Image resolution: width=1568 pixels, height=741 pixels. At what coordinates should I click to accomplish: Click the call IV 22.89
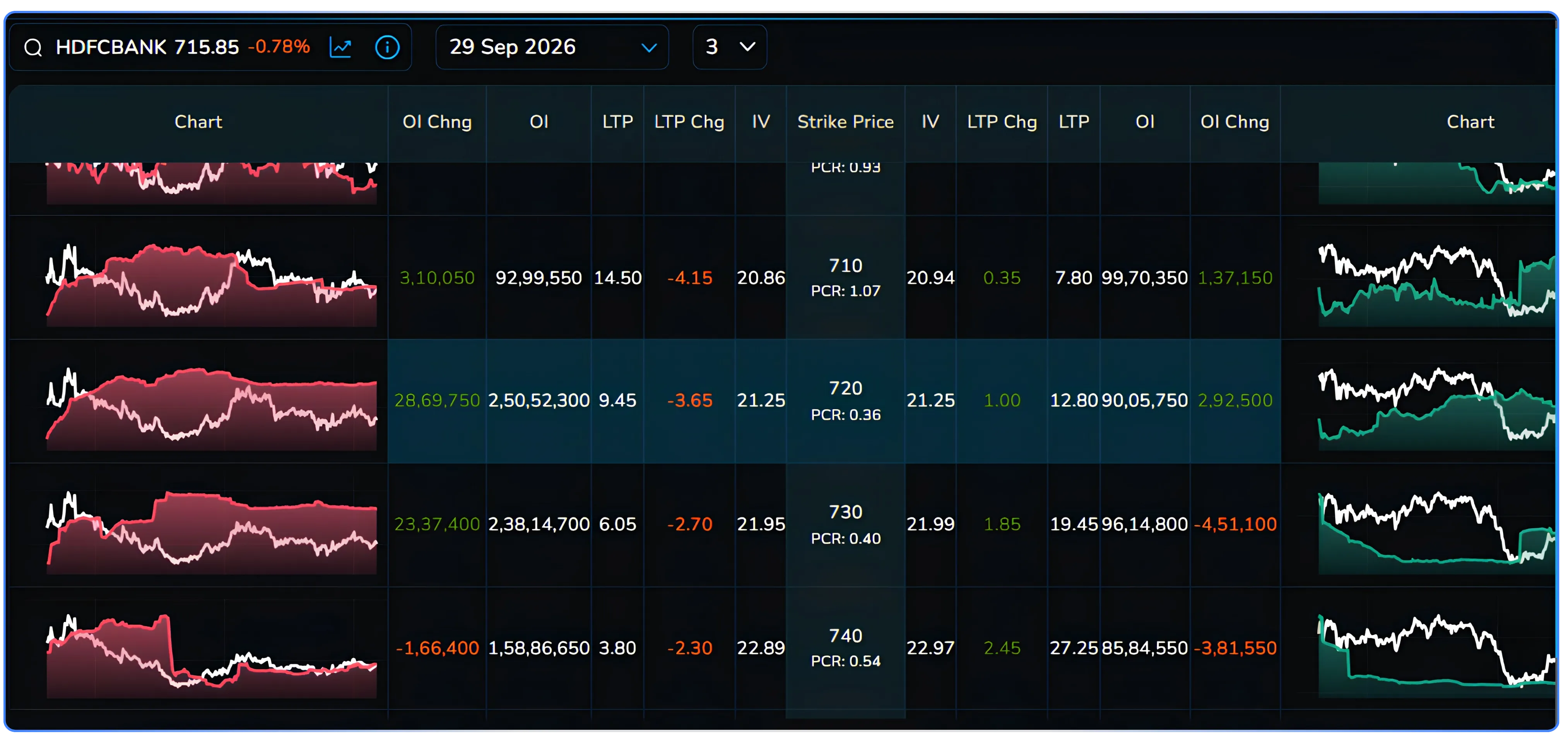coord(761,649)
